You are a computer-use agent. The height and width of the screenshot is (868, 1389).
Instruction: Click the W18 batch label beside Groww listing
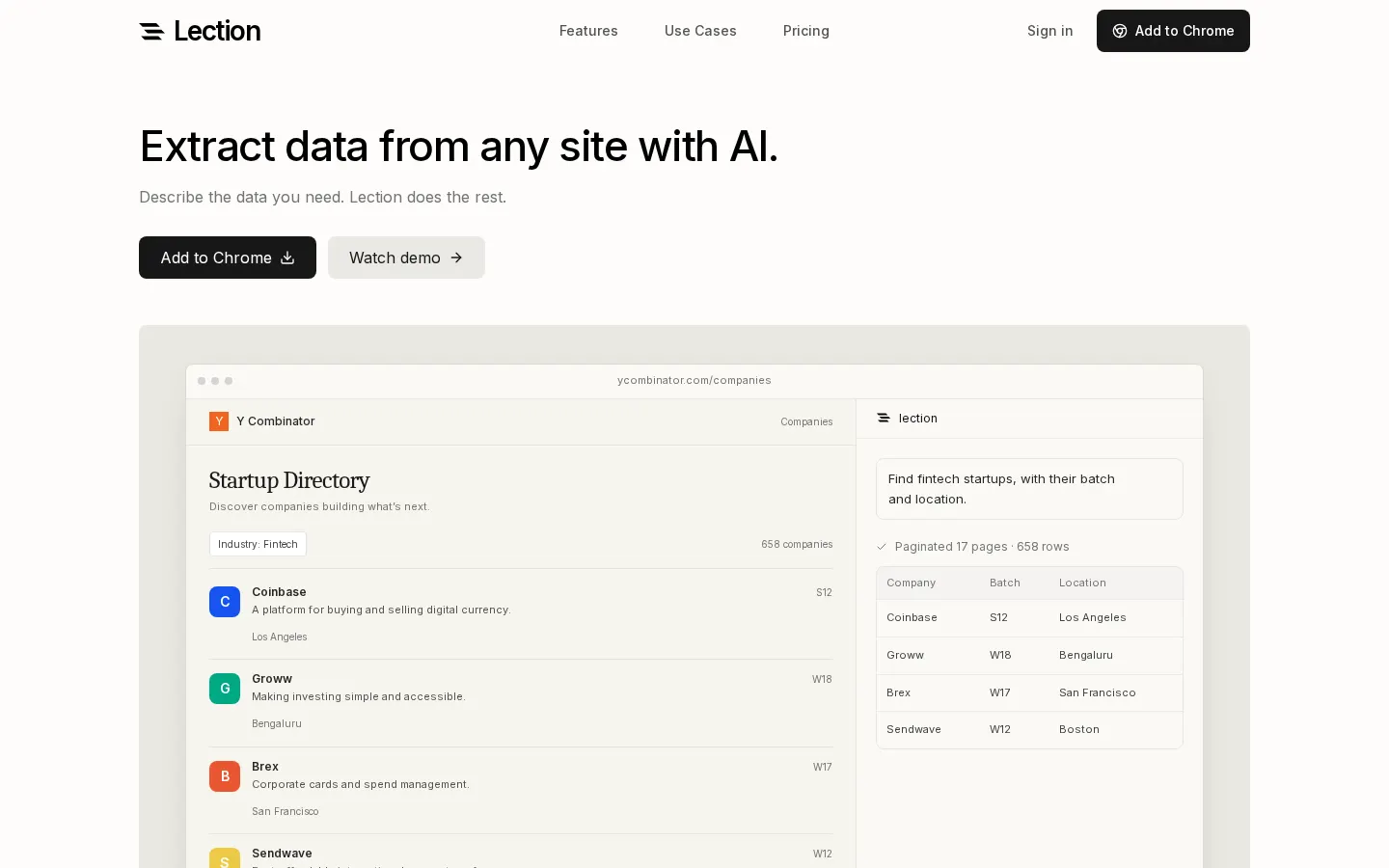(x=822, y=679)
